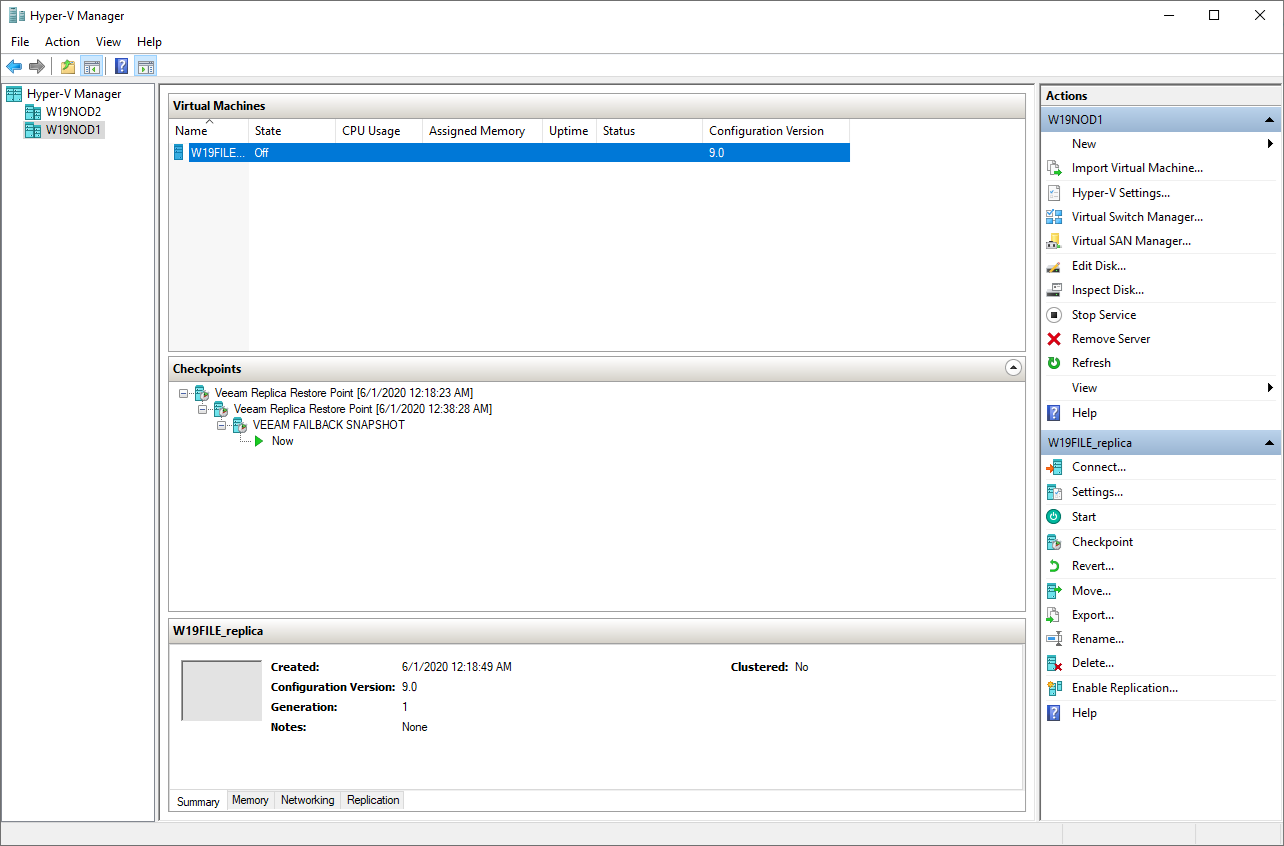Click the Edit Disk icon
Image resolution: width=1284 pixels, height=846 pixels.
pos(1053,266)
